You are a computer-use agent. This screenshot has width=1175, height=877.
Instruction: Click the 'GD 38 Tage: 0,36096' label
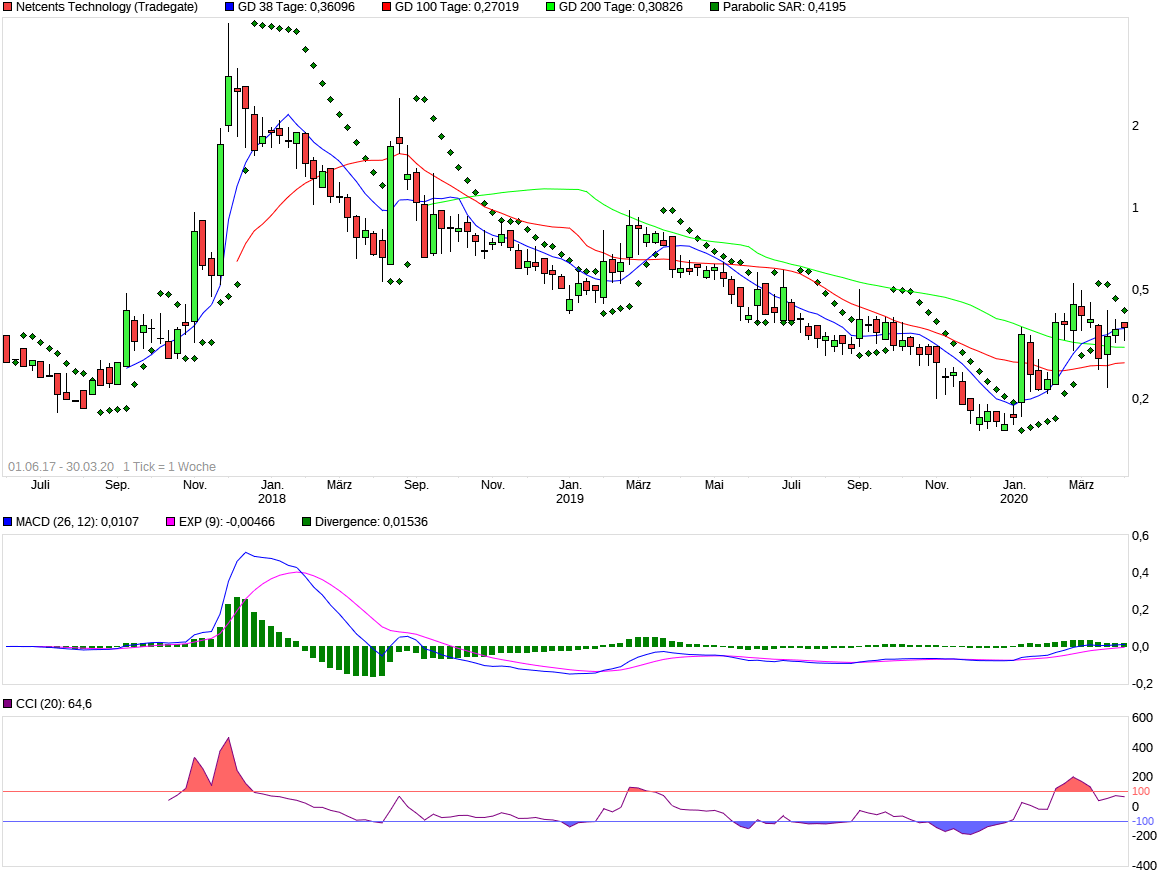tap(296, 7)
